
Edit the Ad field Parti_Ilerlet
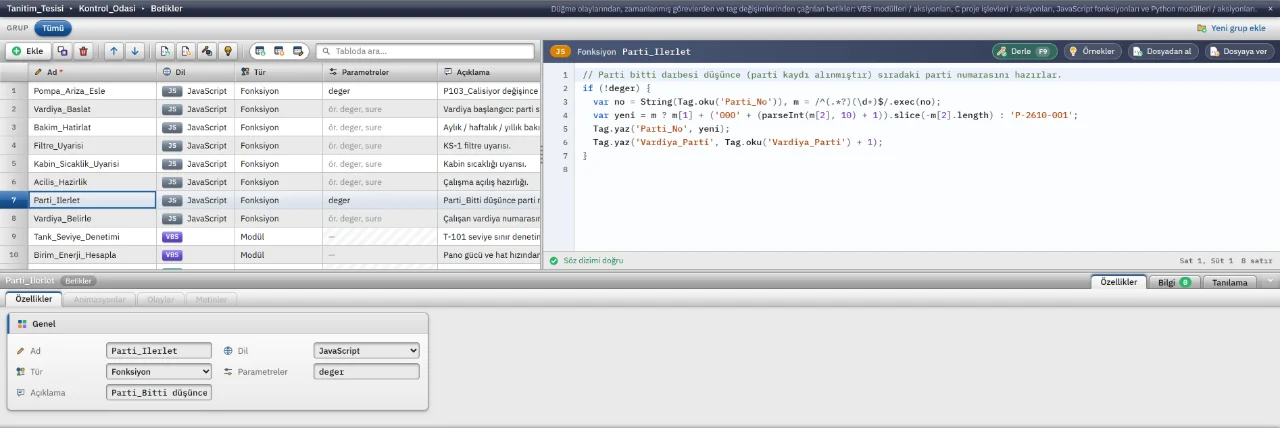[x=159, y=351]
